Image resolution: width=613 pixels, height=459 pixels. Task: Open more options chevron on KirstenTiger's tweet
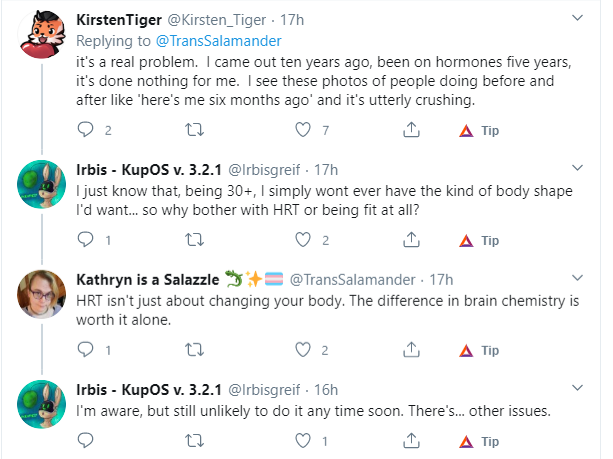click(x=577, y=18)
